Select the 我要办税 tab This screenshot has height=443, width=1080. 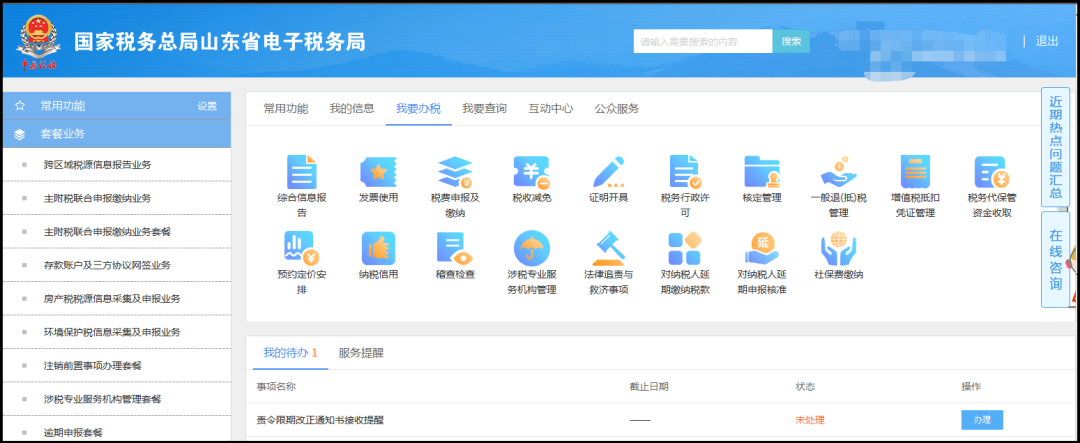[418, 108]
